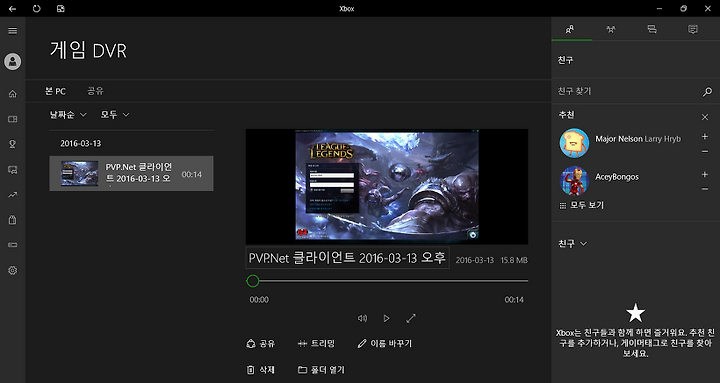Screen dimensions: 720x383
Task: Open the 날짜순 sort dropdown
Action: click(x=68, y=115)
